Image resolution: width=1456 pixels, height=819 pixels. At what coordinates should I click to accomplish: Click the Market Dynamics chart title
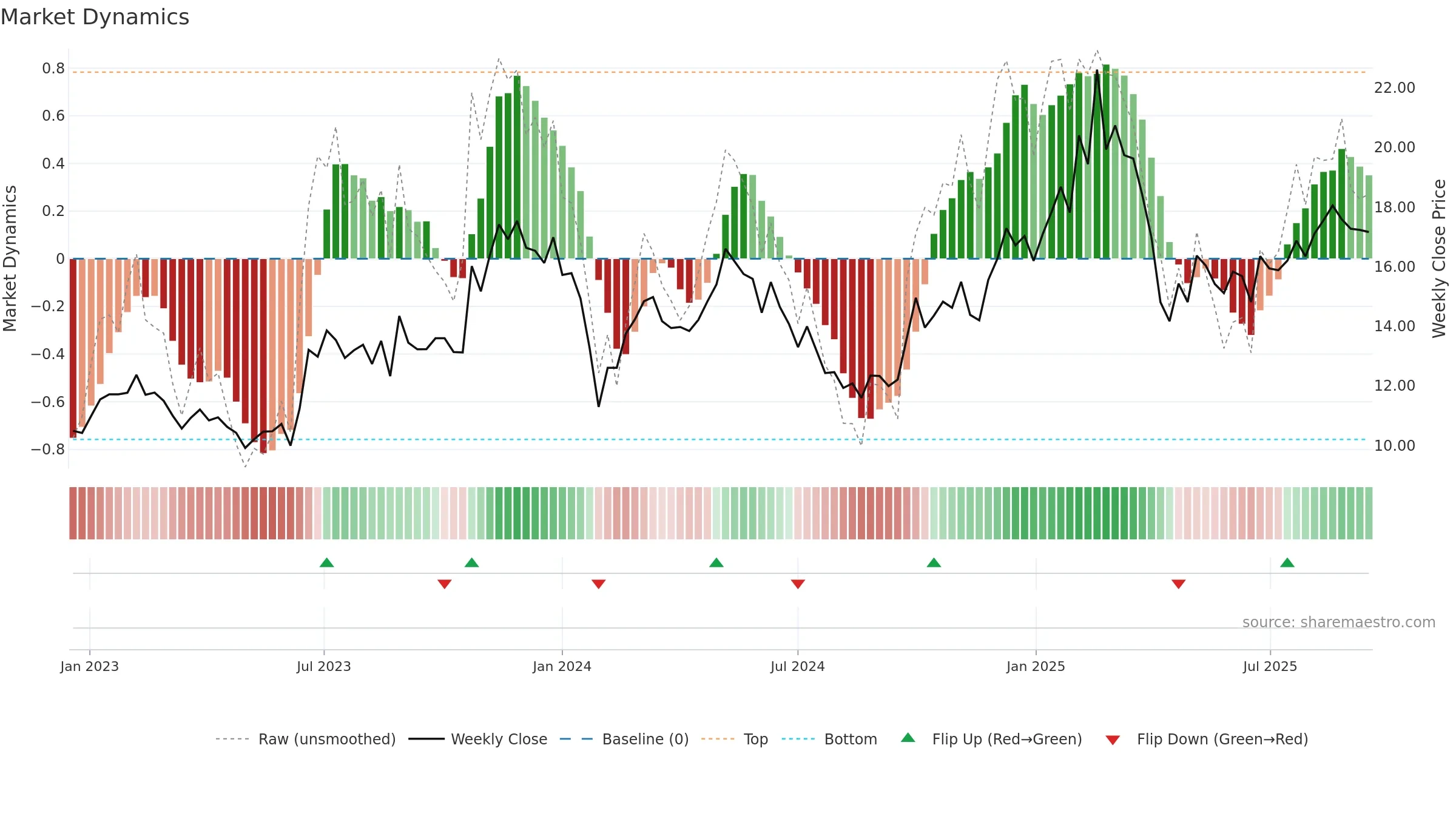pyautogui.click(x=95, y=17)
